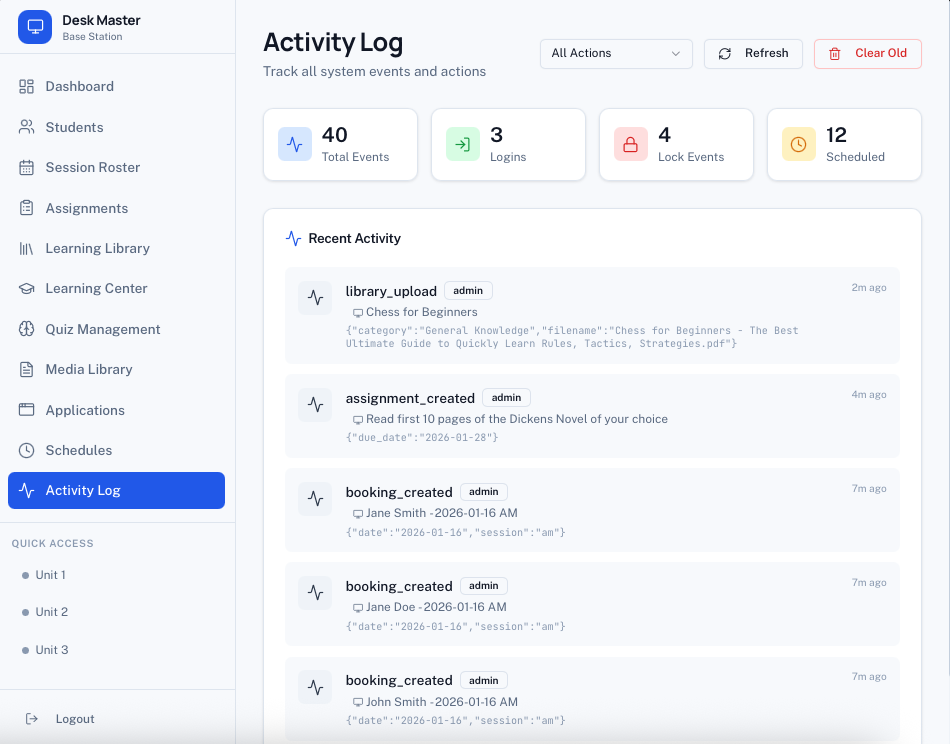Viewport: 950px width, 744px height.
Task: Select Unit 1 under Quick Access
Action: click(50, 575)
